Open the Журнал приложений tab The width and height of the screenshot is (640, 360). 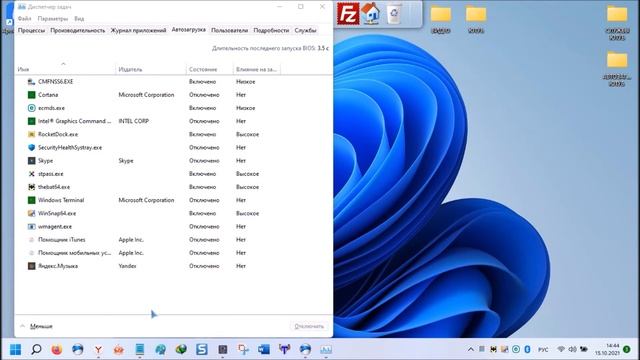138,30
